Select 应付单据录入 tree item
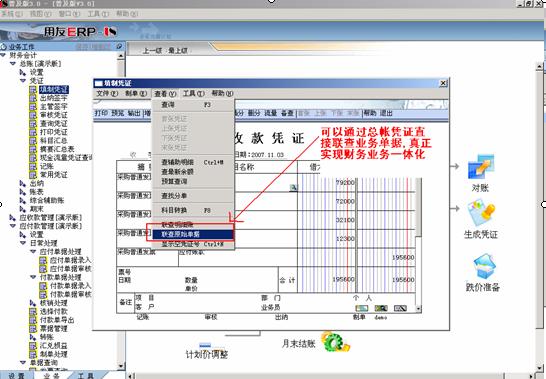Image resolution: width=546 pixels, height=379 pixels. tap(70, 260)
